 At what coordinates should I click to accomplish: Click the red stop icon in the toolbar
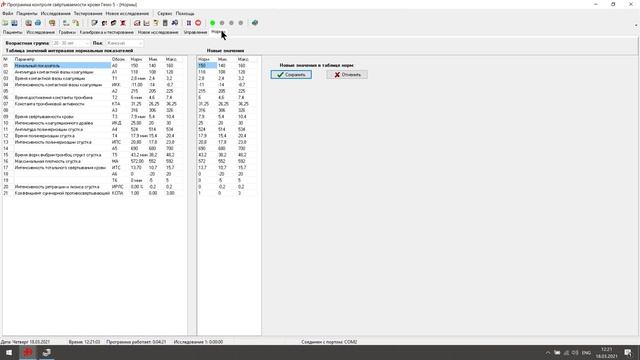click(x=198, y=23)
